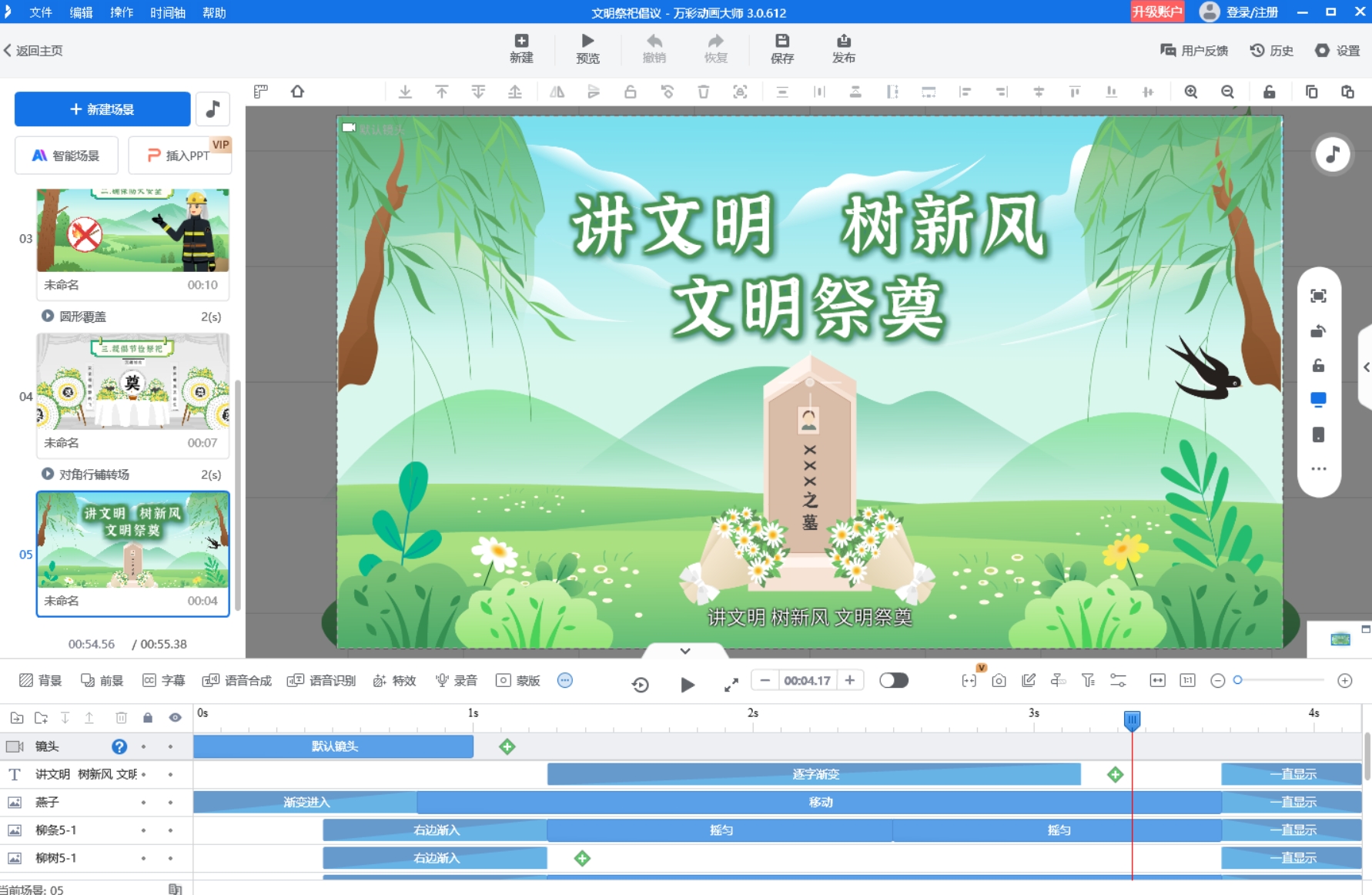Play the timeline
Image resolution: width=1372 pixels, height=895 pixels.
tap(688, 684)
